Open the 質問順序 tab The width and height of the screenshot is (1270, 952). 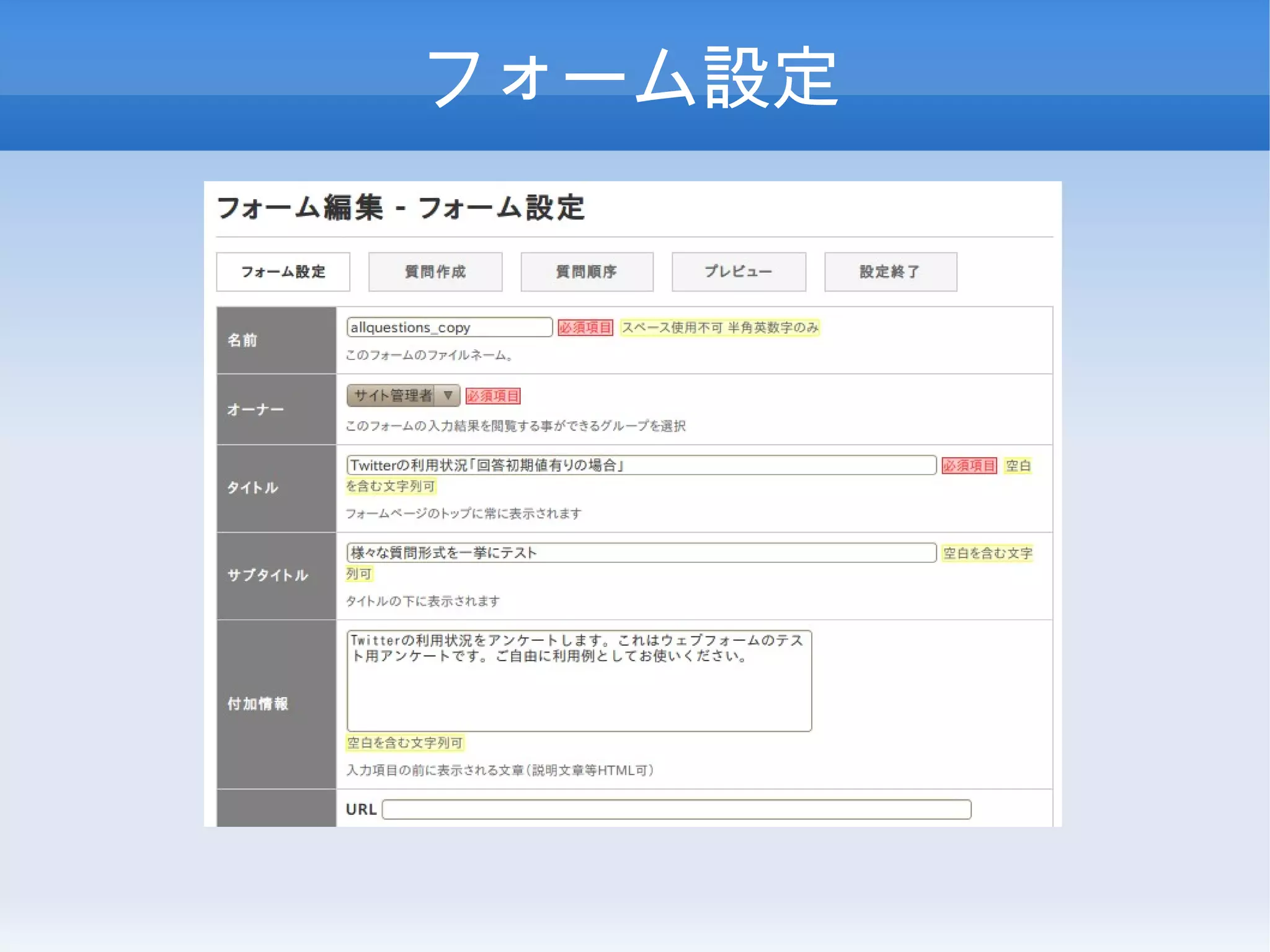587,272
